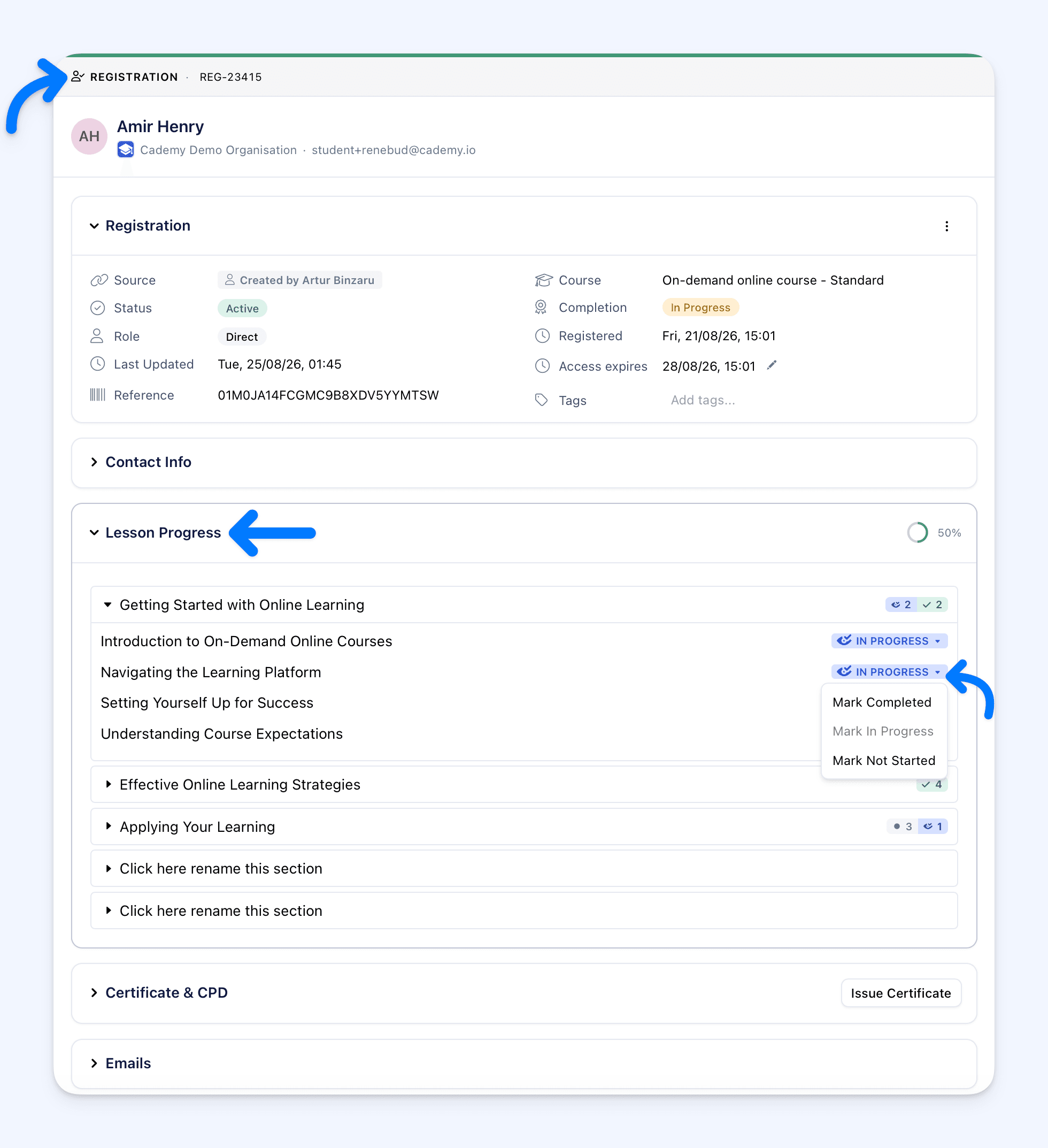Viewport: 1048px width, 1148px height.
Task: Click the AH avatar circle
Action: 89,136
